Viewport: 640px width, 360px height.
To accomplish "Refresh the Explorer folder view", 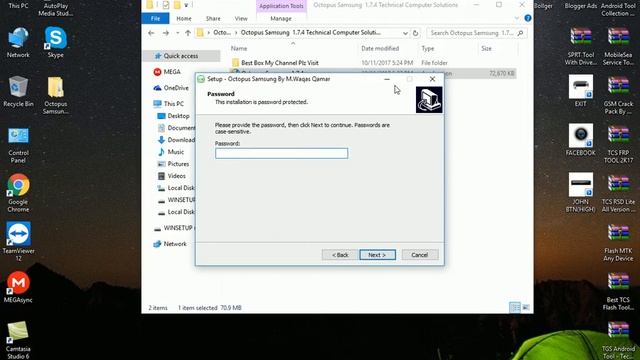I will coord(416,33).
